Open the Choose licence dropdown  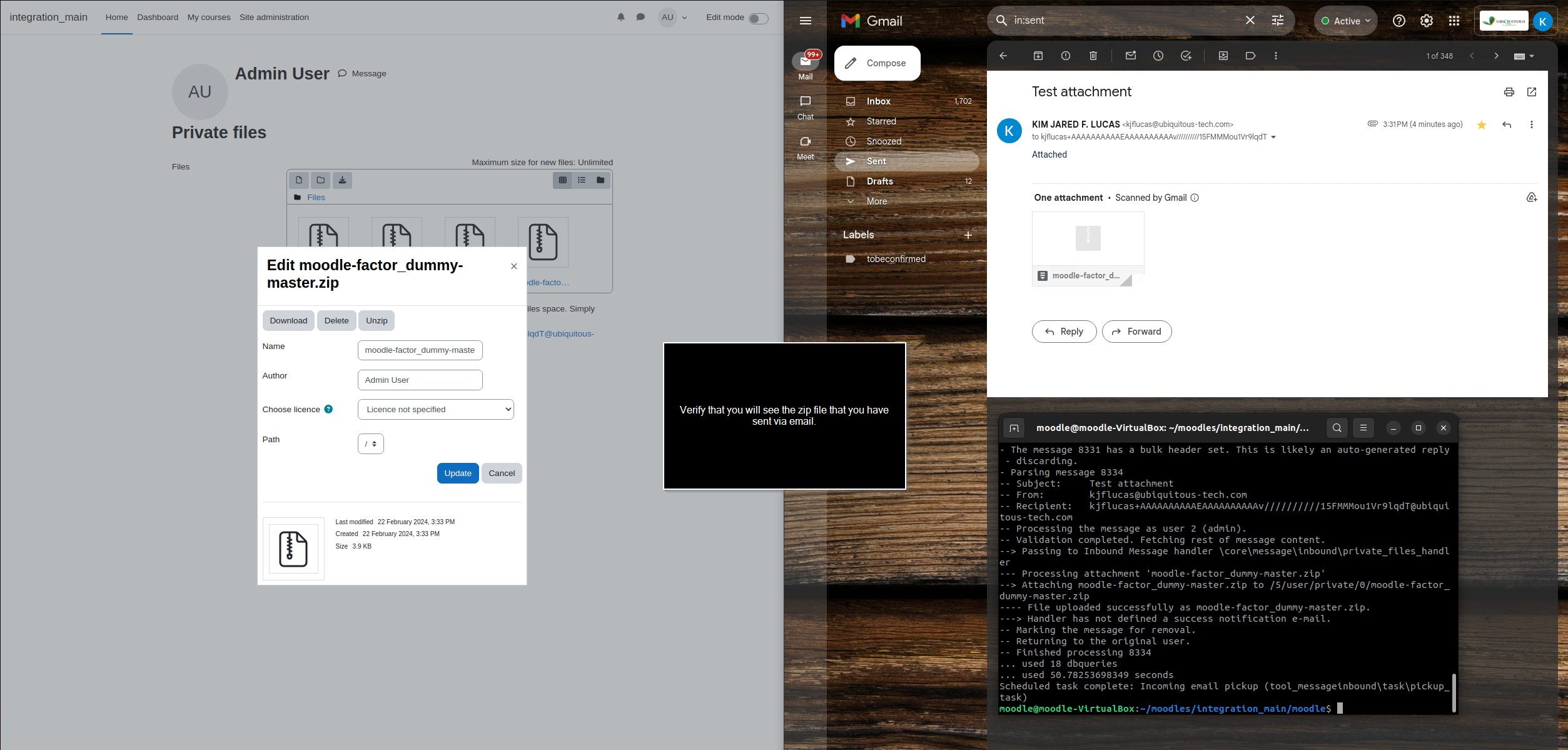pos(436,410)
